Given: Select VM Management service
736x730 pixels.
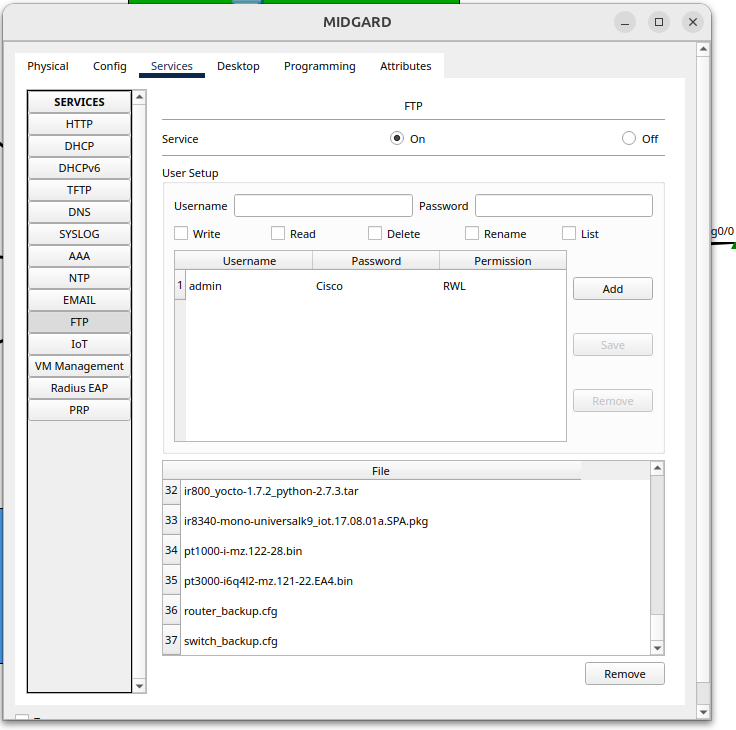Looking at the screenshot, I should pos(79,366).
